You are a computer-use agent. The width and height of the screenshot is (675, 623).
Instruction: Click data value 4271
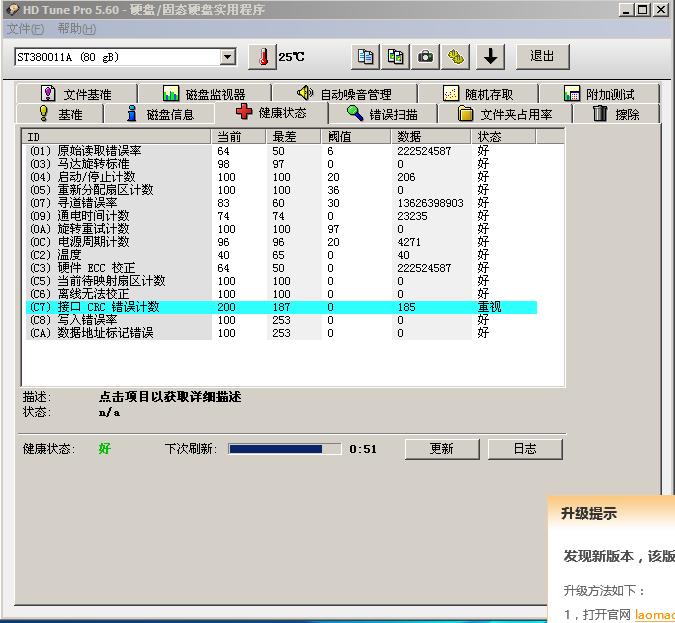click(409, 242)
